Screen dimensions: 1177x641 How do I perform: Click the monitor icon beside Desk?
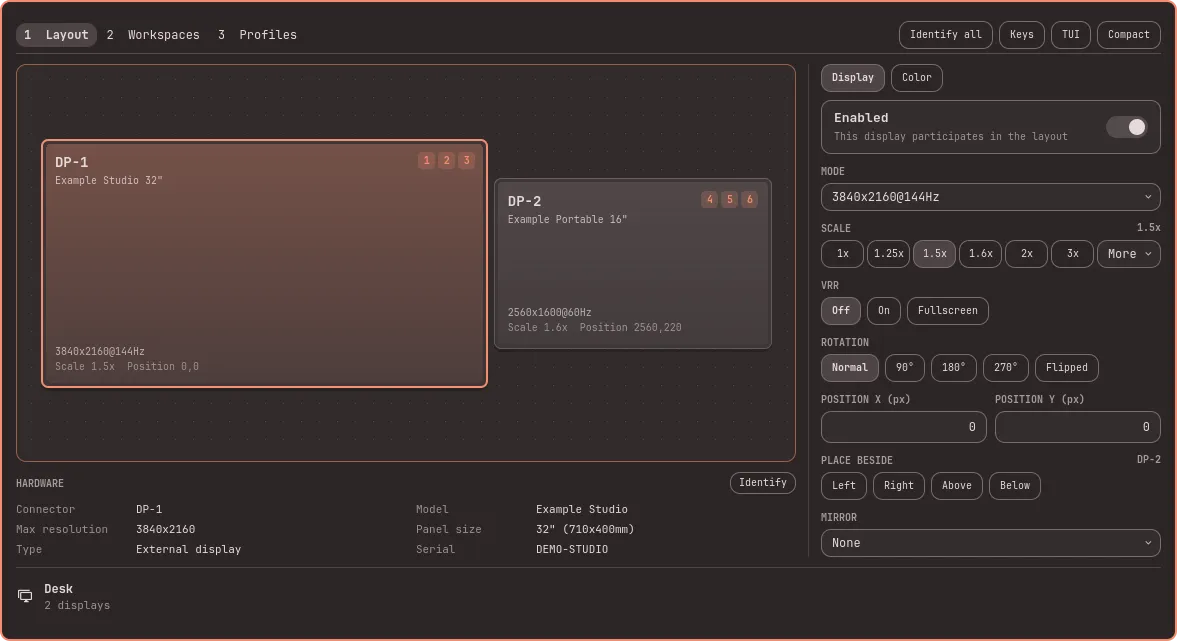click(25, 596)
